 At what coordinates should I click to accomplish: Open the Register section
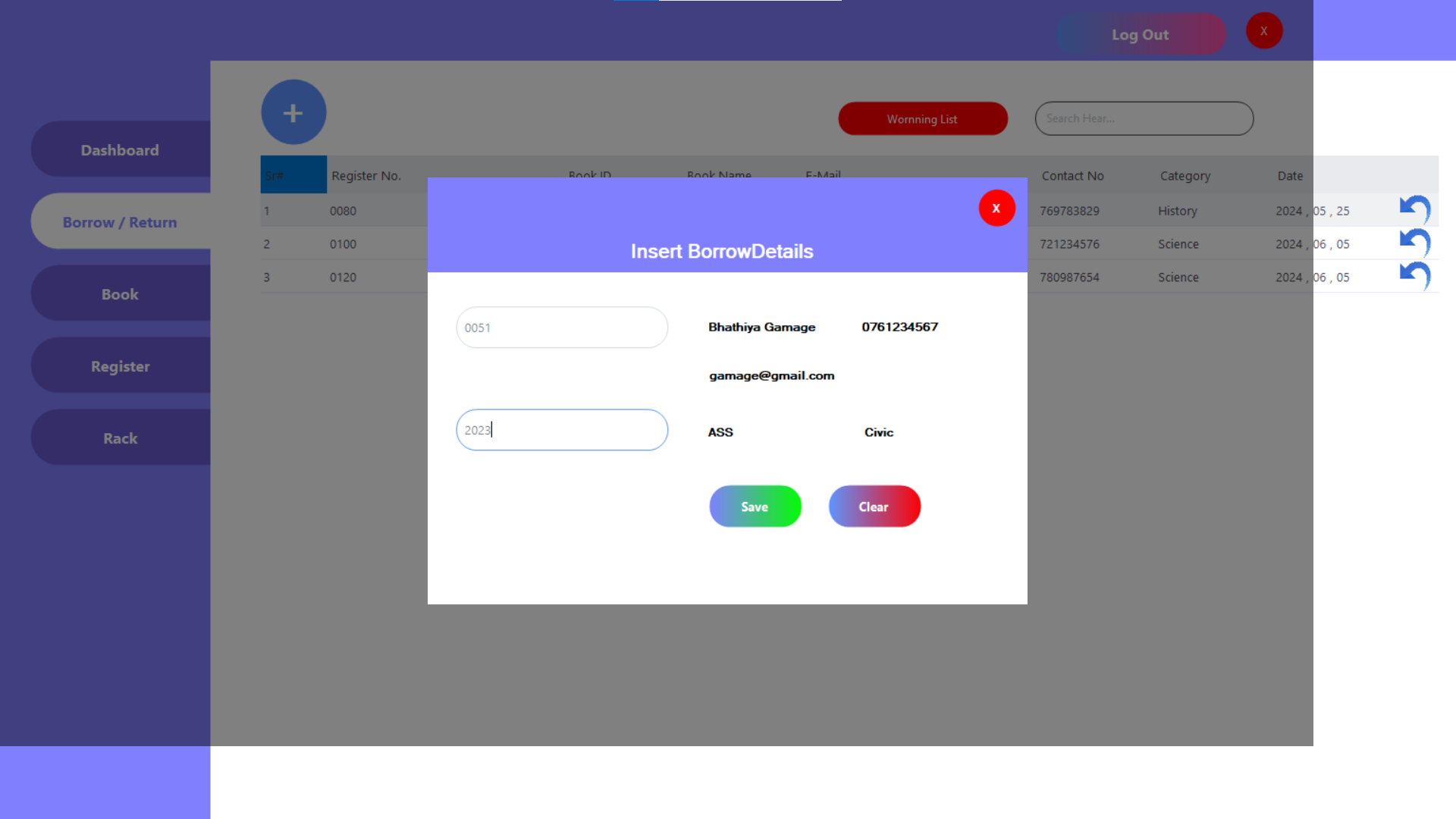120,366
